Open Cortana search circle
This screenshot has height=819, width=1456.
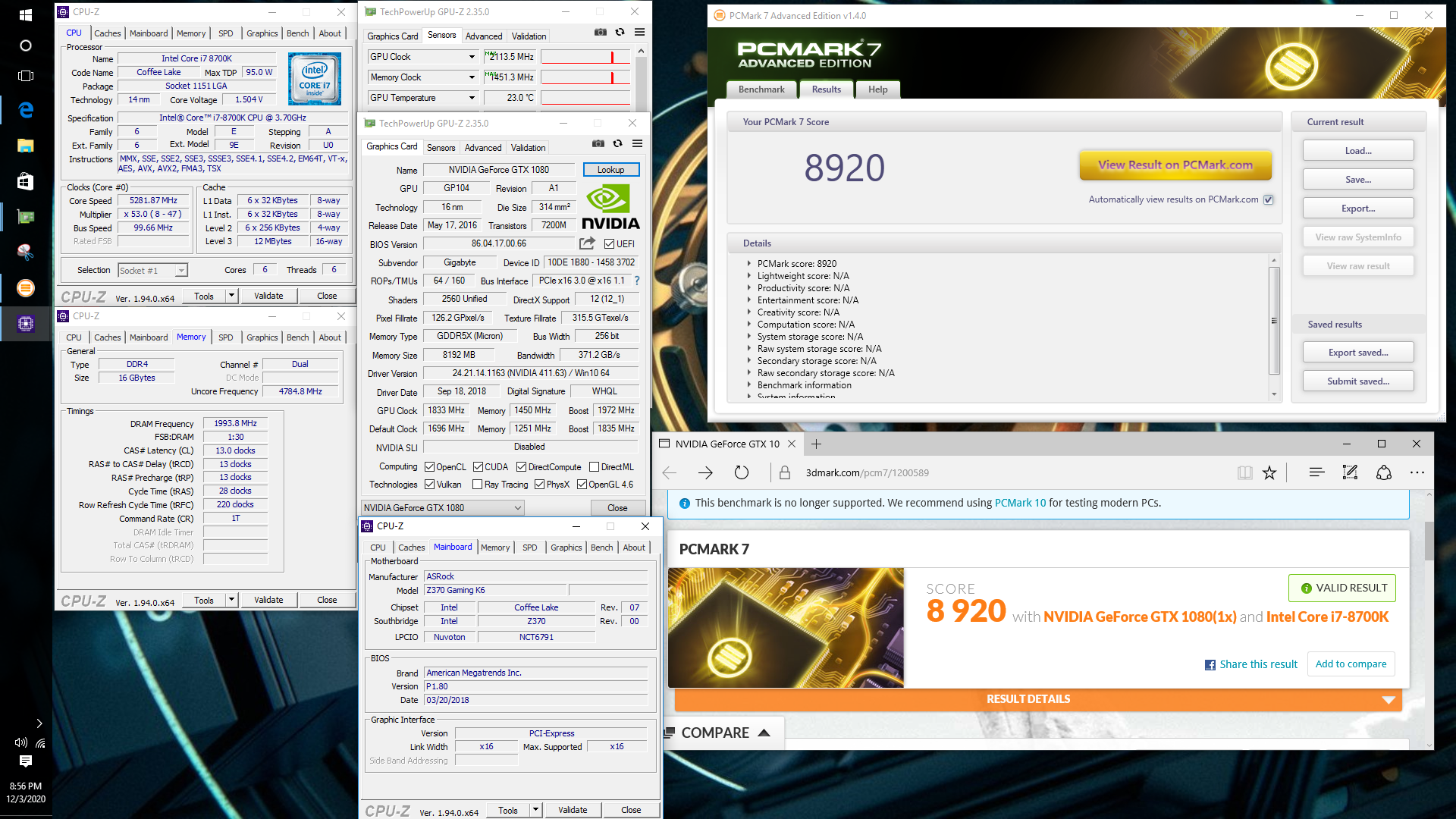click(x=25, y=45)
